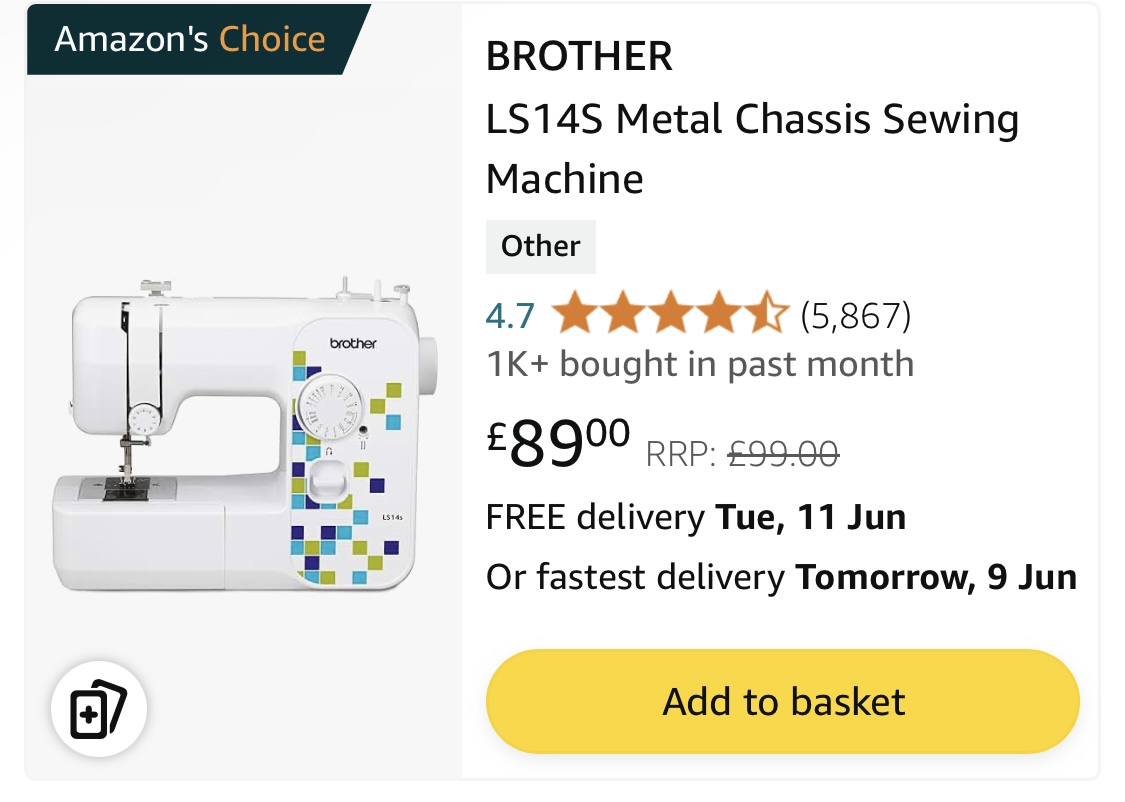The image size is (1125, 802).
Task: Open the sewing machine product image
Action: pyautogui.click(x=245, y=435)
